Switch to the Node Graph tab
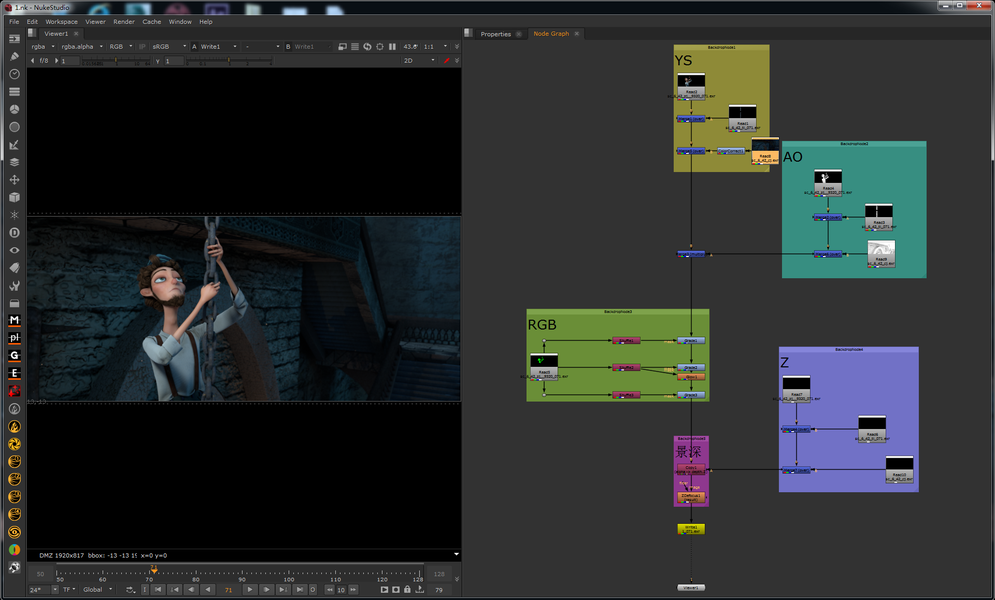Viewport: 995px width, 600px height. pyautogui.click(x=551, y=34)
